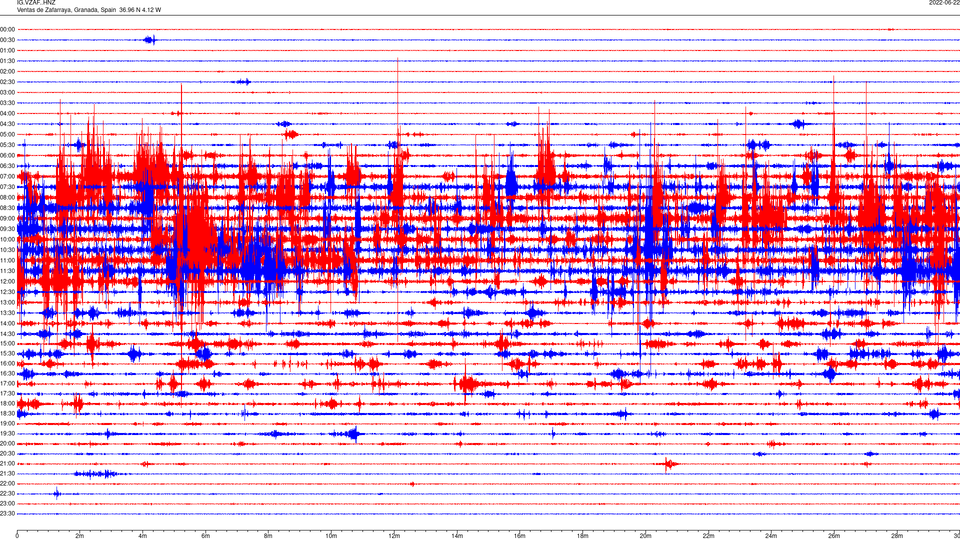Click the 16m tick label on time axis
The height and width of the screenshot is (540, 960).
(520, 536)
